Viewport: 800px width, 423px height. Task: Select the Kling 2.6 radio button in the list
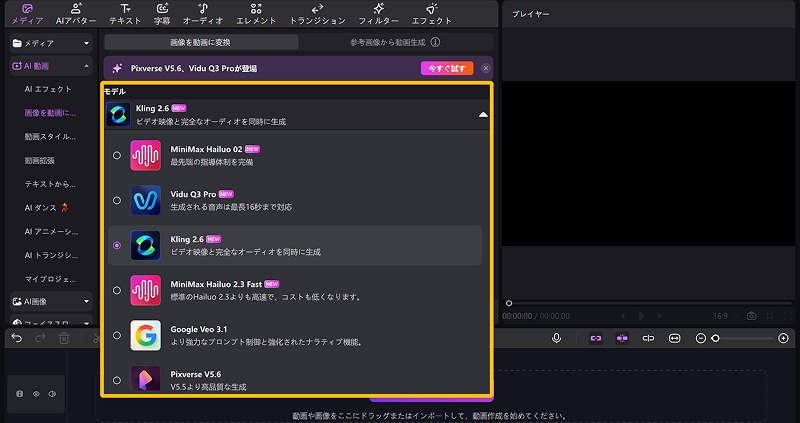click(117, 245)
